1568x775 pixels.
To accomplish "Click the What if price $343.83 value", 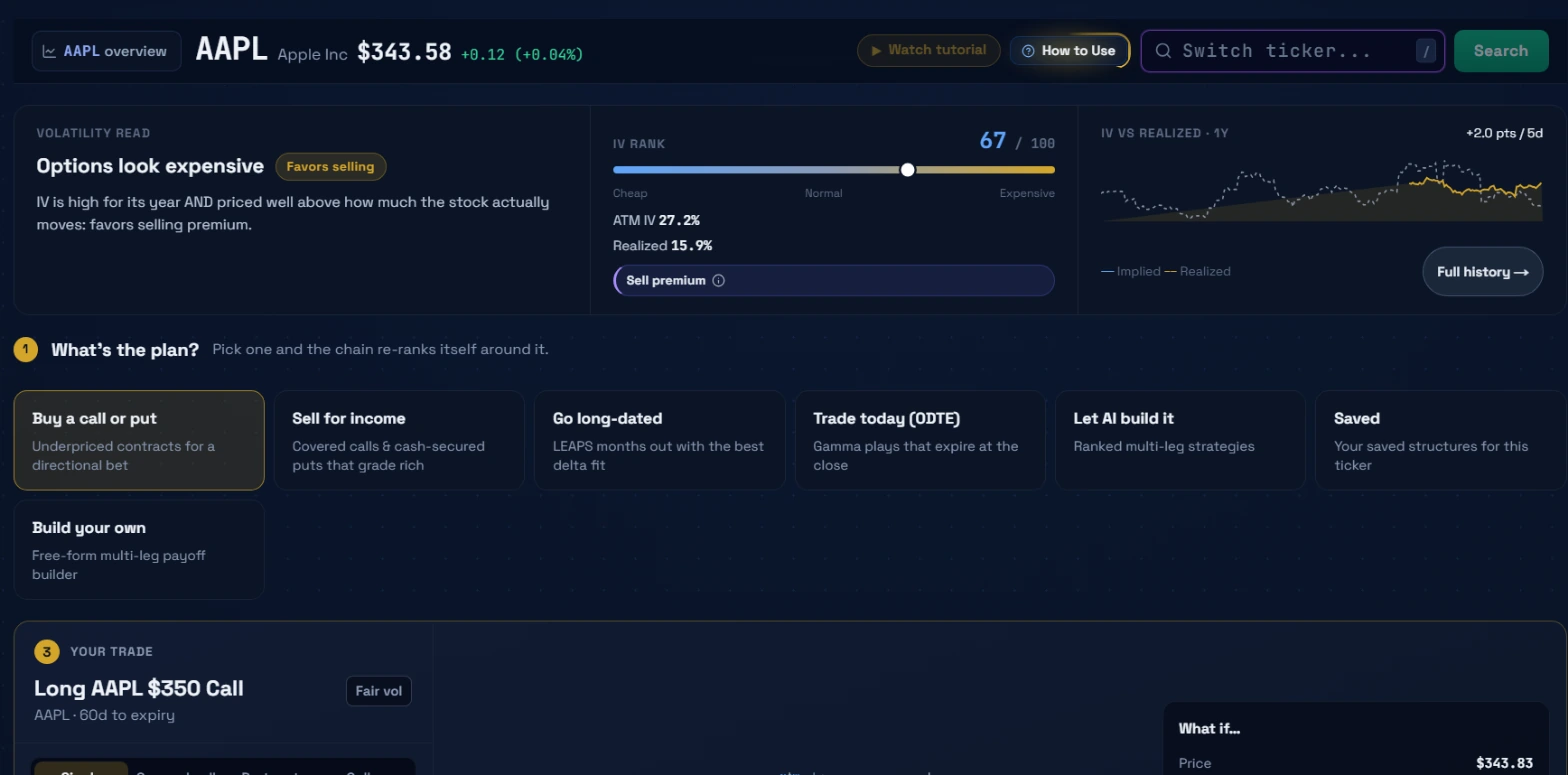I will [1504, 763].
